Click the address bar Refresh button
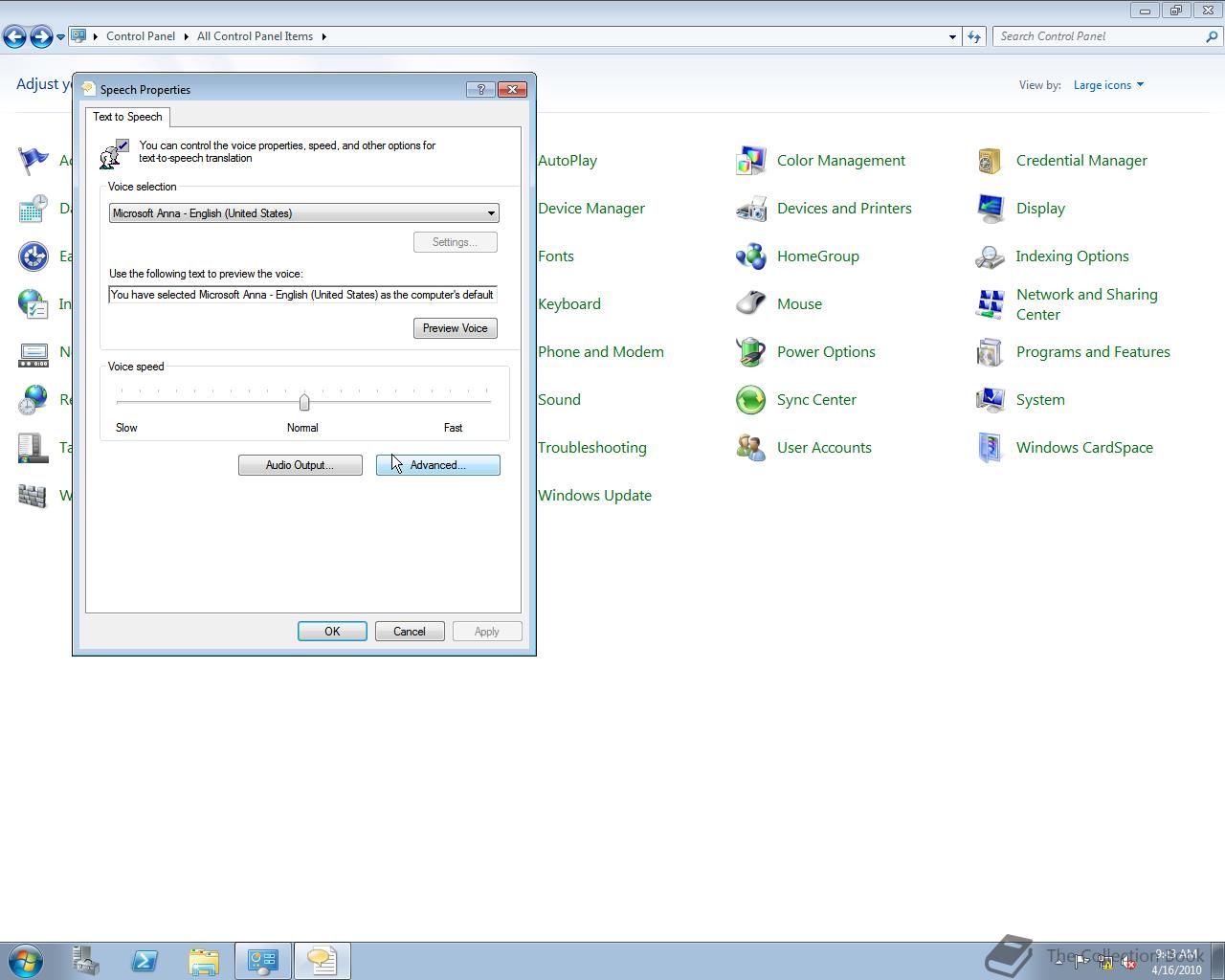Viewport: 1225px width, 980px height. [x=974, y=36]
